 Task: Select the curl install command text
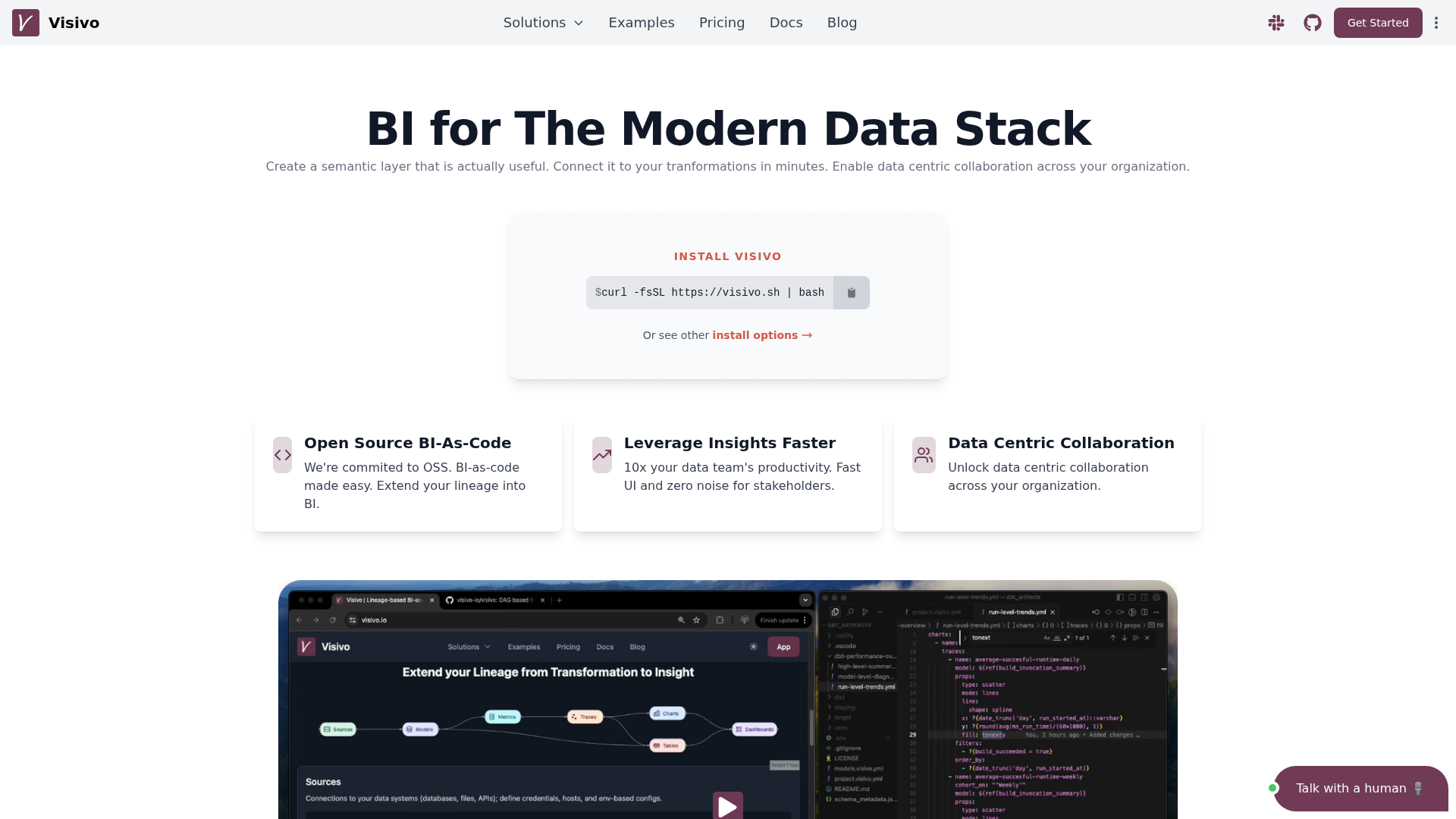tap(712, 293)
